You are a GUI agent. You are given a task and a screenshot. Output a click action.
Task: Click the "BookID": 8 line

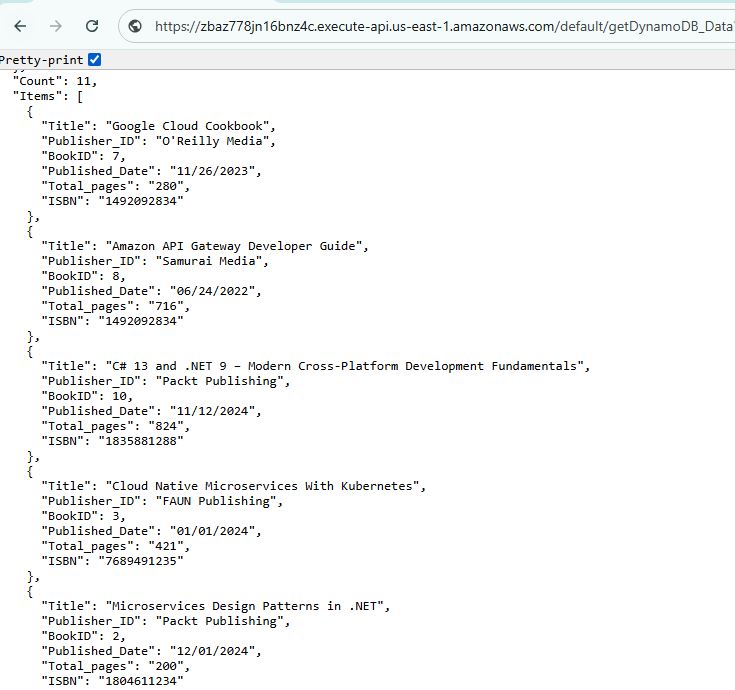click(x=83, y=276)
